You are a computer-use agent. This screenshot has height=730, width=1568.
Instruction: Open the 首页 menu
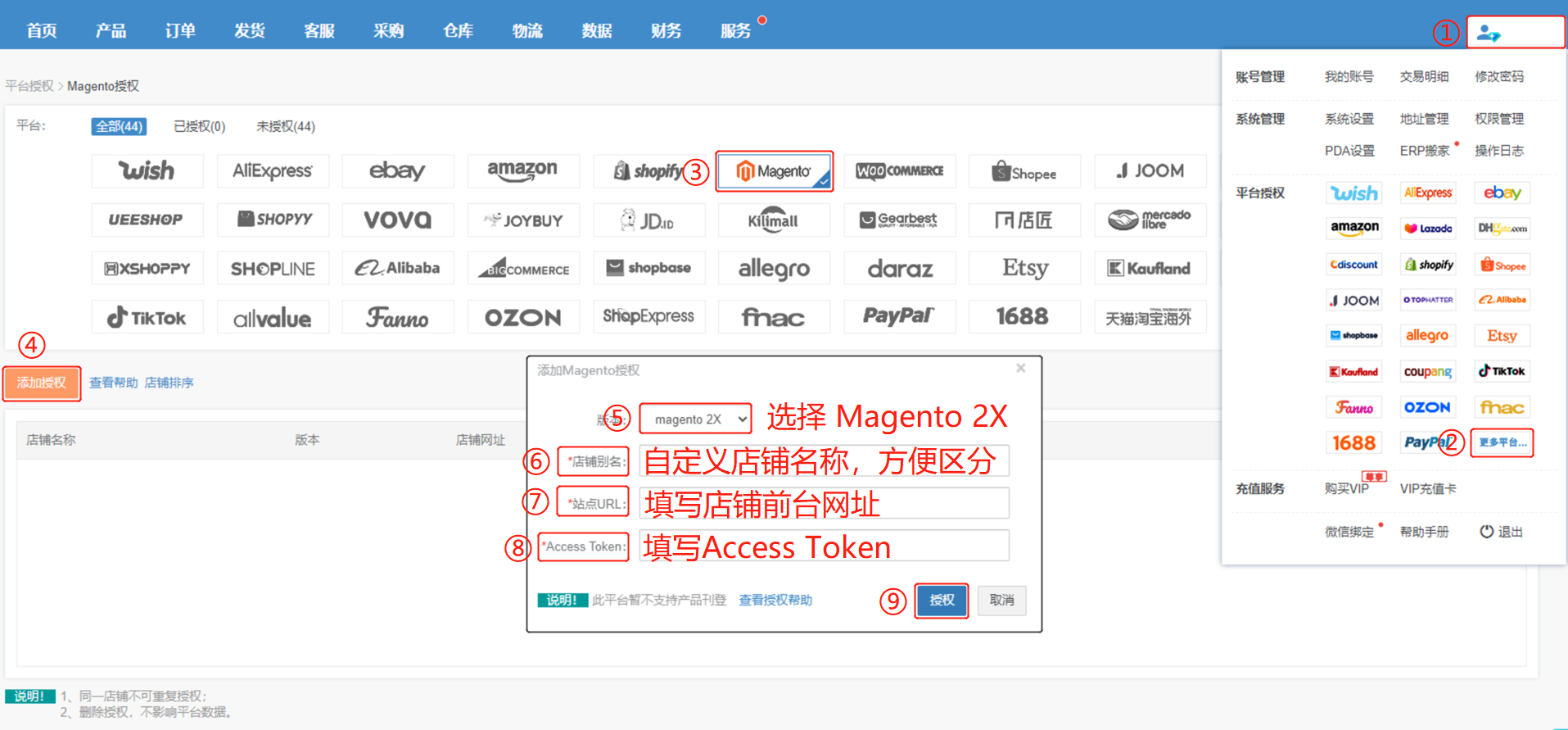click(x=42, y=31)
